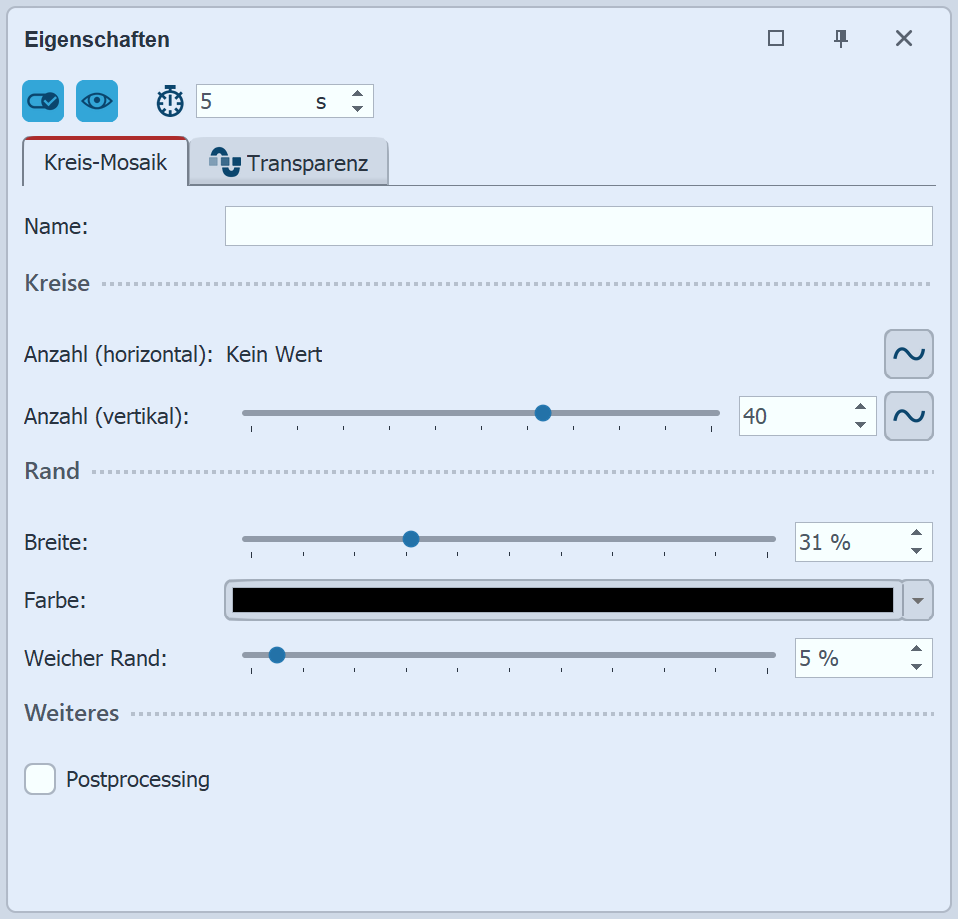Close the Eigenschaften panel
The height and width of the screenshot is (919, 958).
click(904, 39)
